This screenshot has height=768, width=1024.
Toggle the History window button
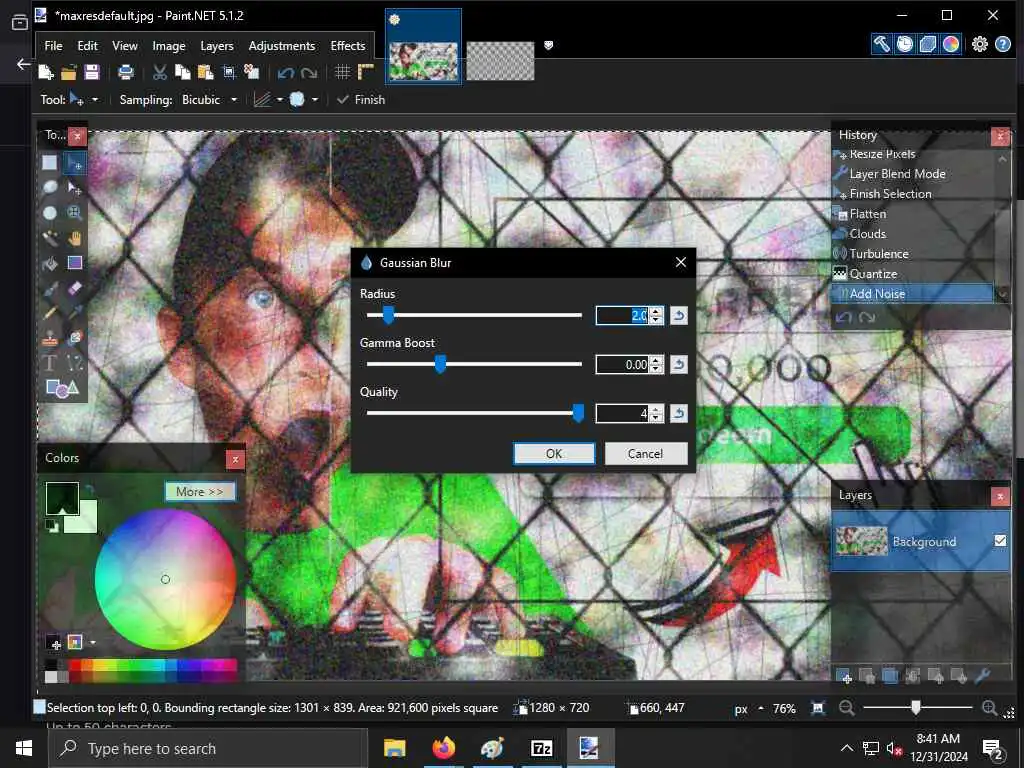point(904,44)
